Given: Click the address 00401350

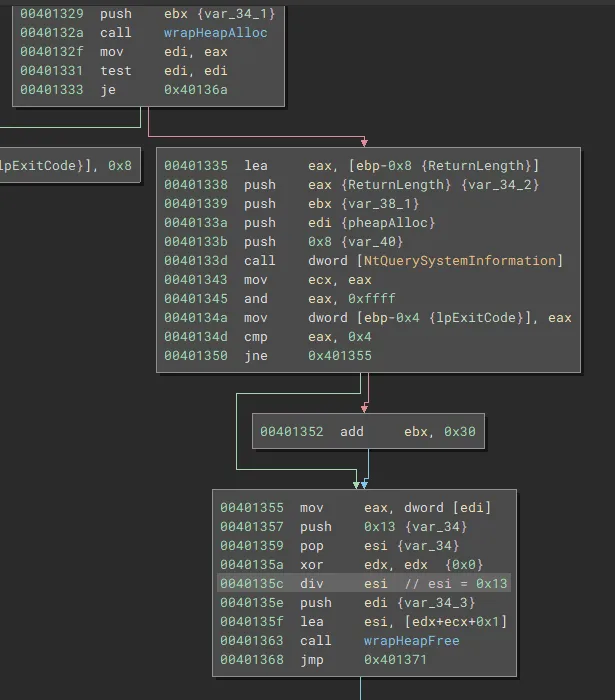Looking at the screenshot, I should (x=195, y=356).
